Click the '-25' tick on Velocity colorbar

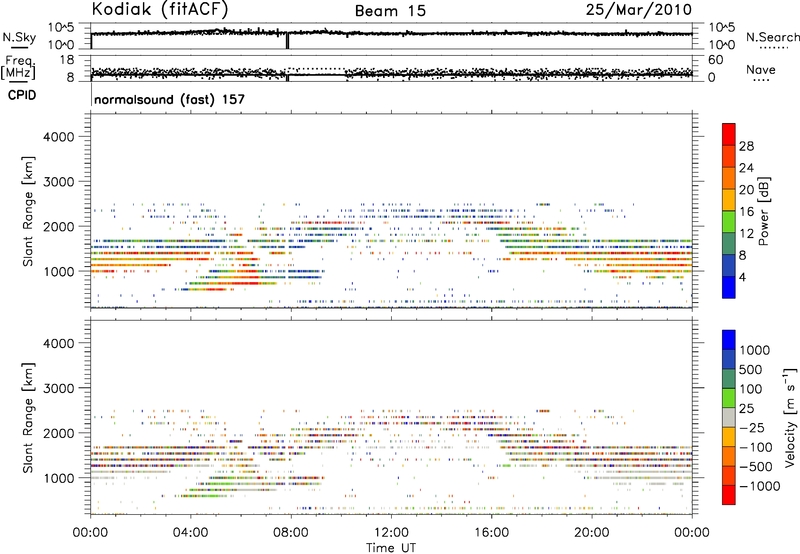tap(752, 427)
